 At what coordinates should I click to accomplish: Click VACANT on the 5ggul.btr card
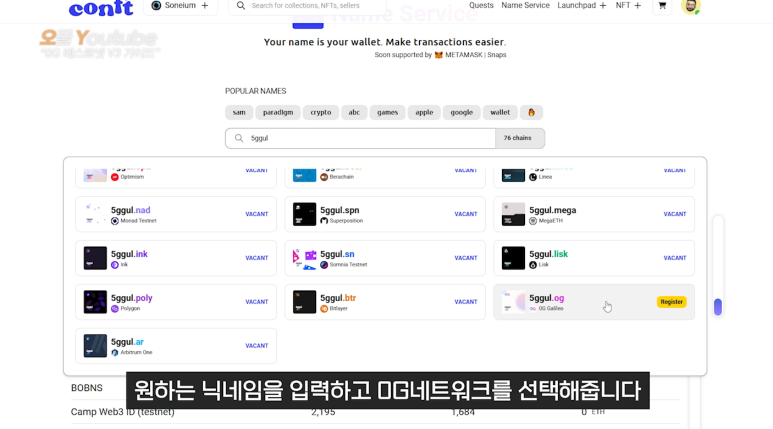tap(466, 302)
